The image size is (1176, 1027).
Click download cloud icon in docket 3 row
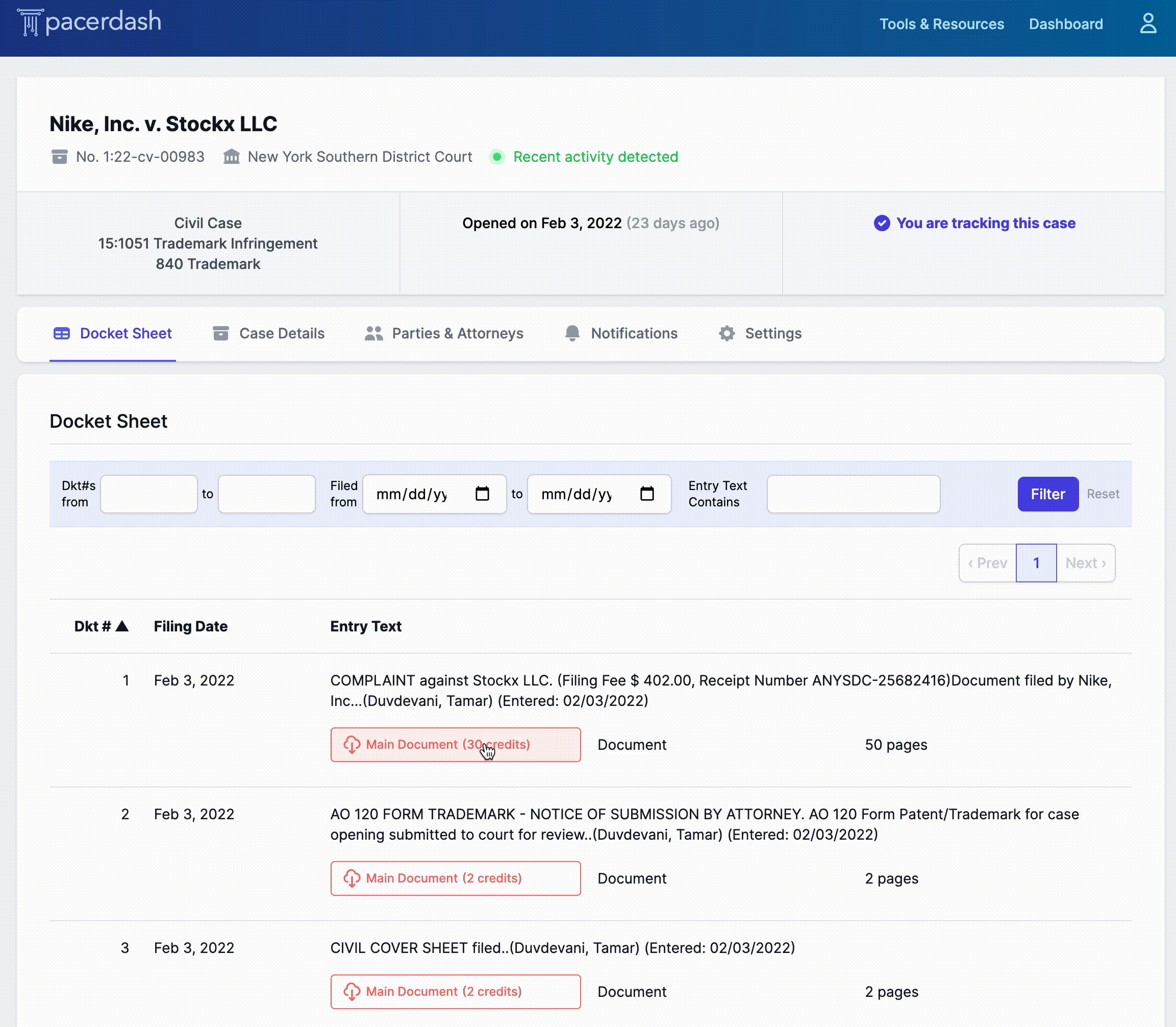pyautogui.click(x=352, y=991)
